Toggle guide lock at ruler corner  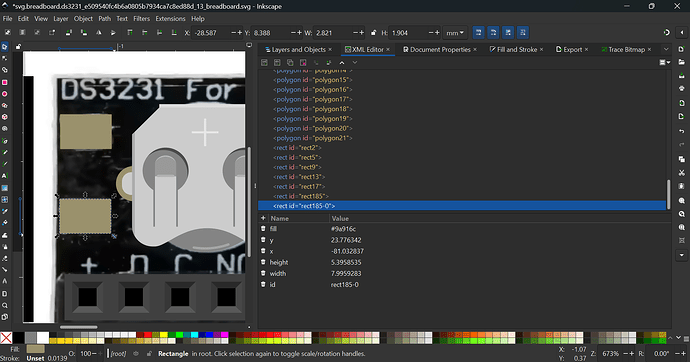(18, 46)
